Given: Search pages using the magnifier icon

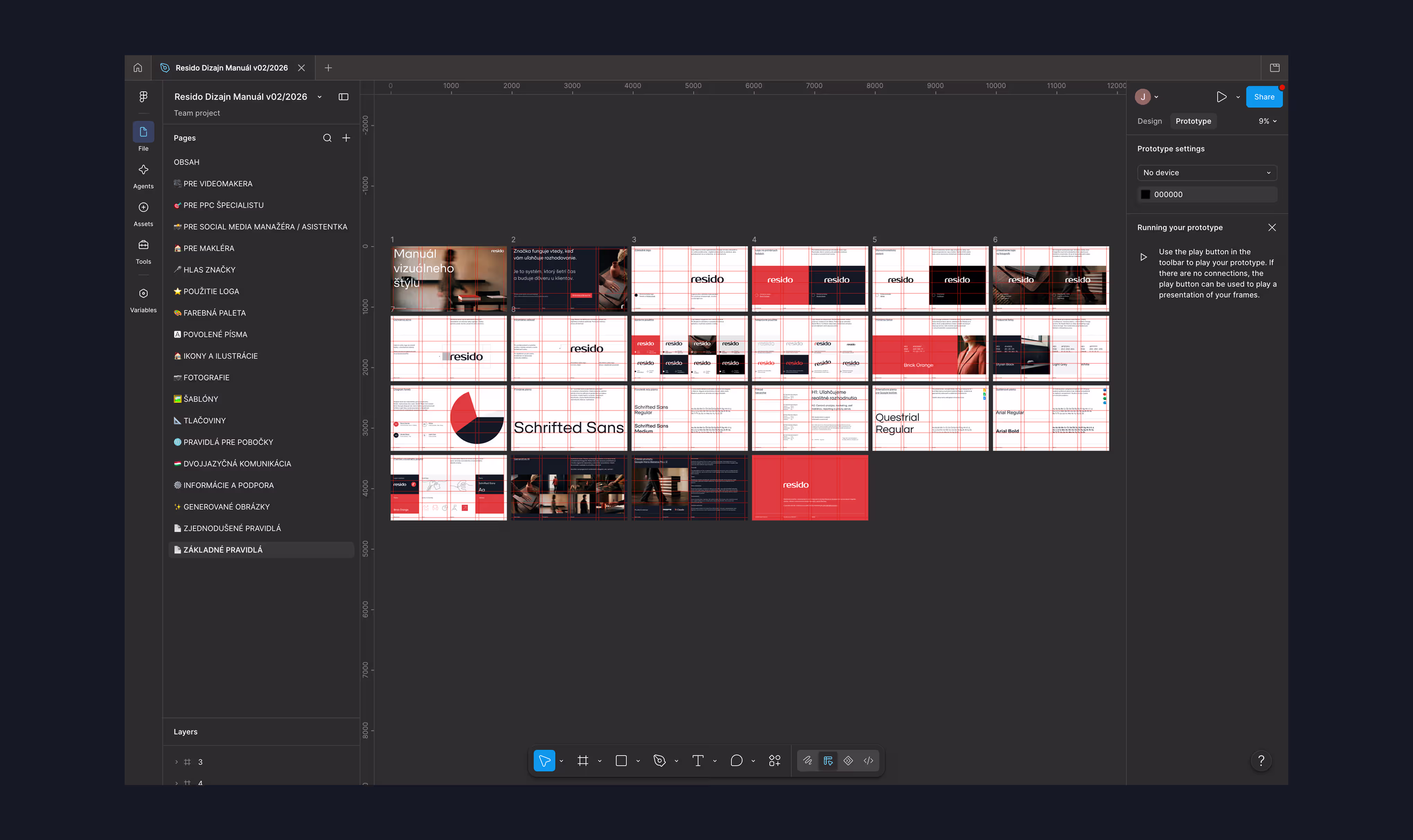Looking at the screenshot, I should pyautogui.click(x=327, y=138).
